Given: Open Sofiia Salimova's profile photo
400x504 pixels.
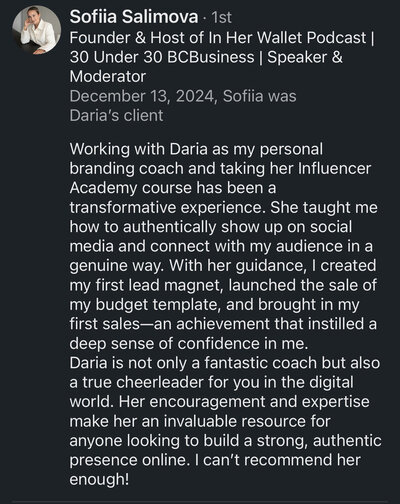Looking at the screenshot, I should [37, 30].
